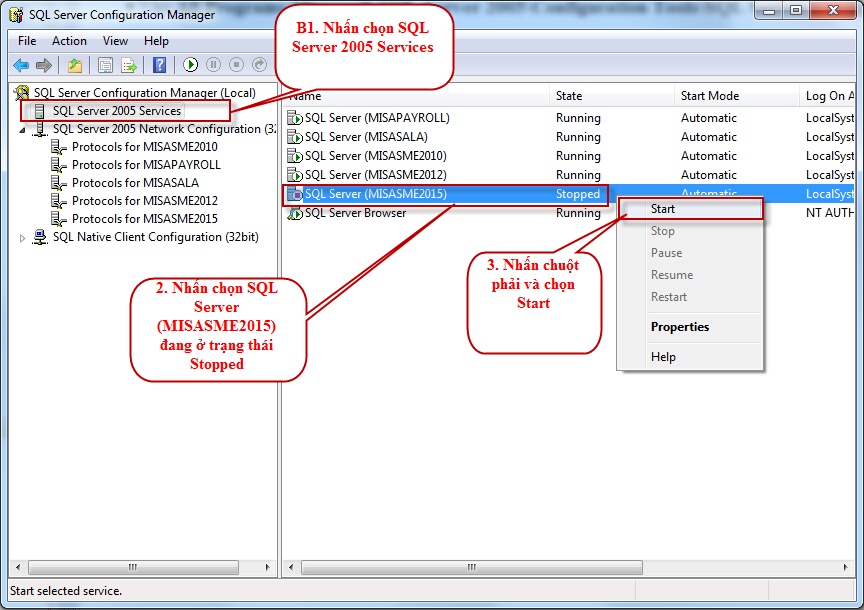
Task: Click the SQL Server (MISASME2010) service icon
Action: coord(295,156)
